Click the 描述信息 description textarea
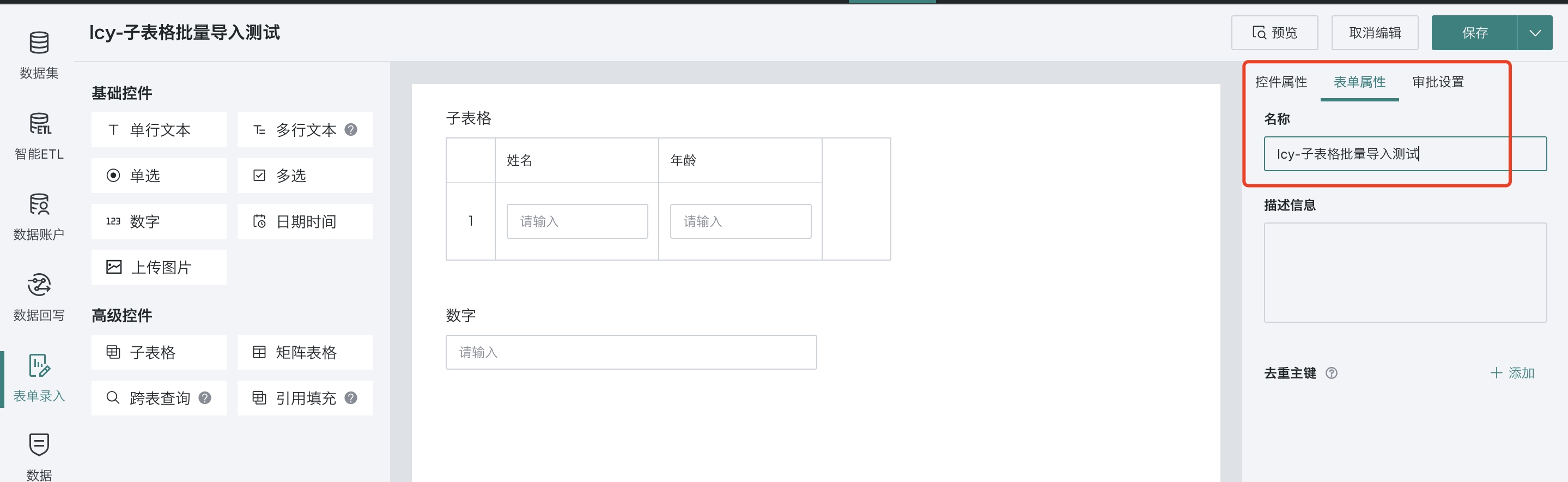This screenshot has width=1568, height=482. [1405, 273]
